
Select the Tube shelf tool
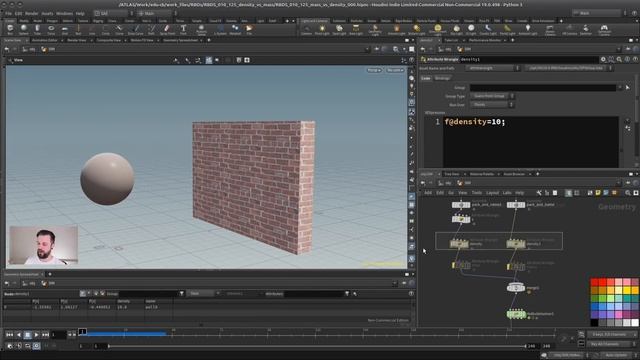click(x=37, y=29)
